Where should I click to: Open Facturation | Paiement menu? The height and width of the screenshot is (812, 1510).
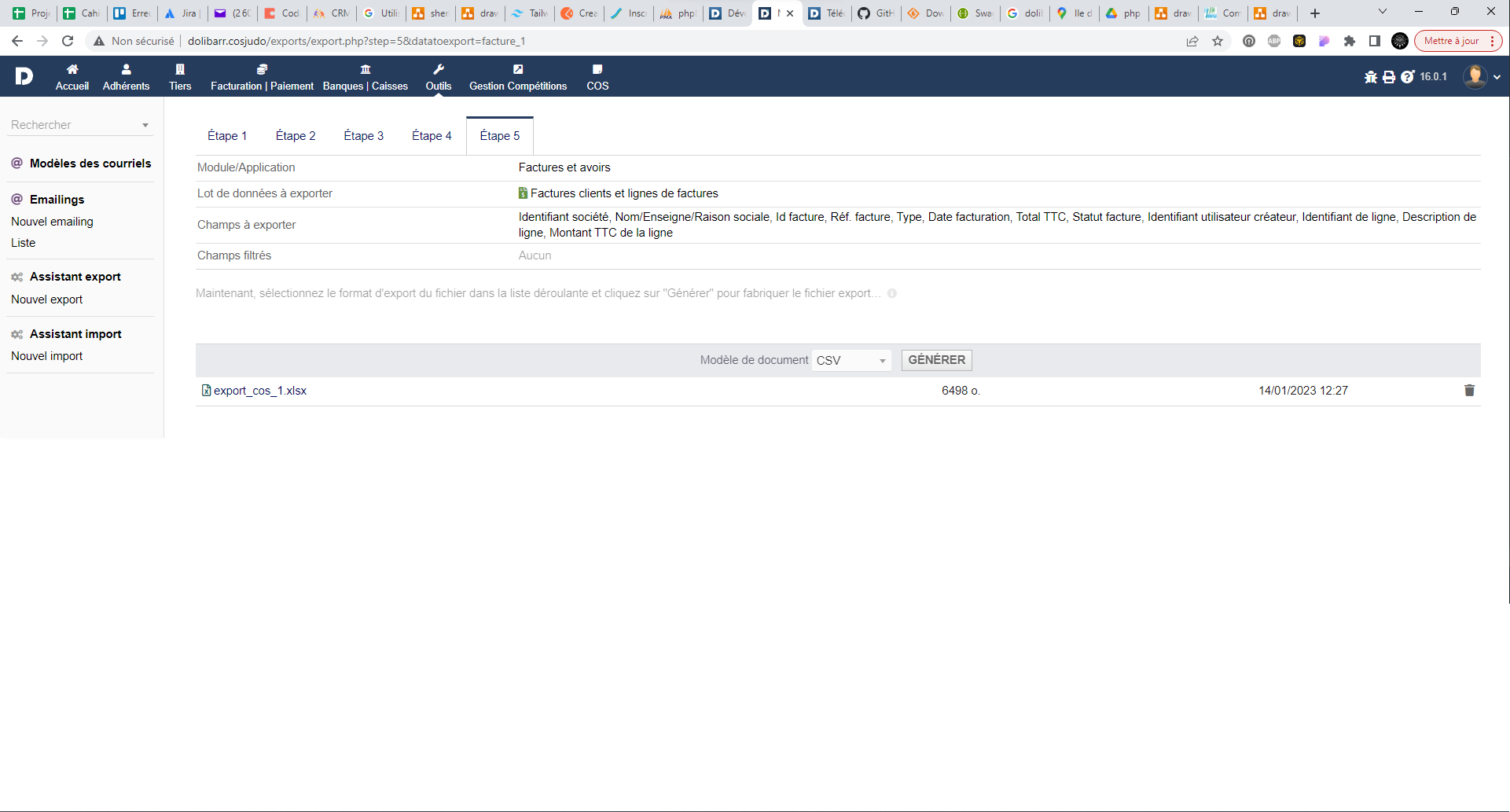262,77
